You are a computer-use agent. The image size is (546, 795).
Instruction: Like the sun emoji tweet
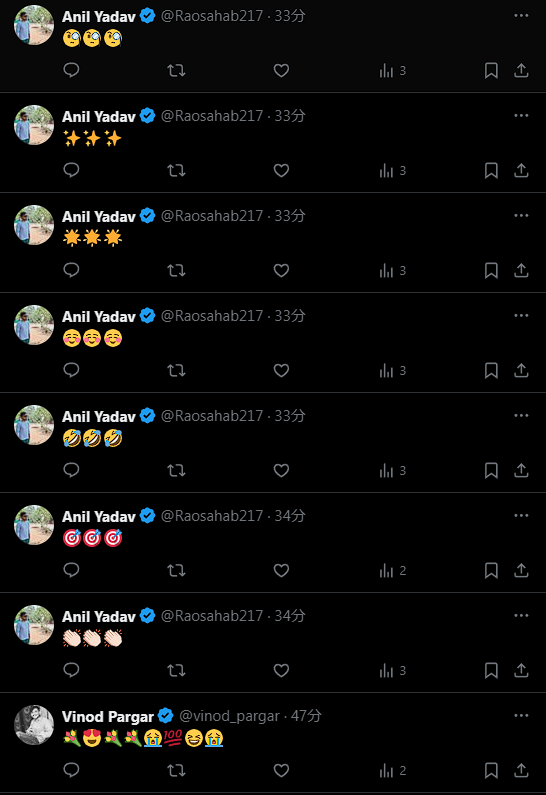[281, 270]
